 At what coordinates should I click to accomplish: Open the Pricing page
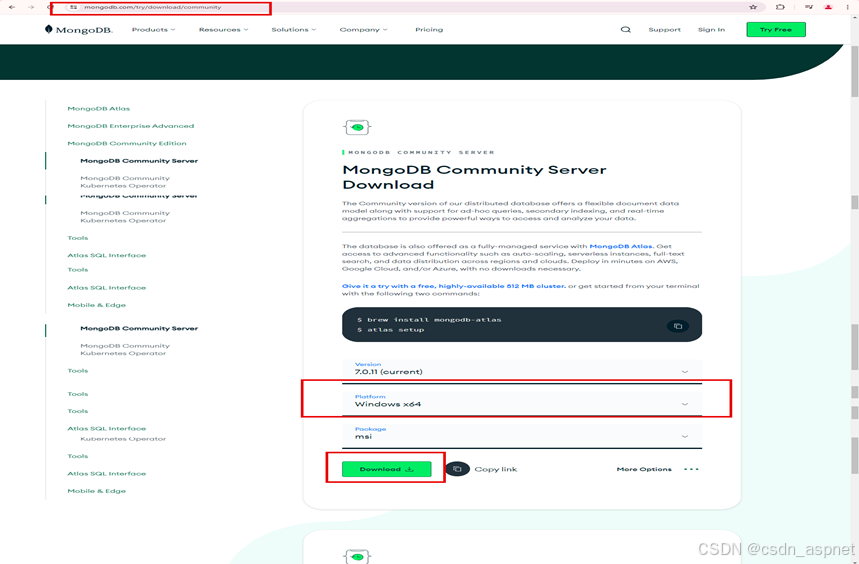[x=429, y=30]
